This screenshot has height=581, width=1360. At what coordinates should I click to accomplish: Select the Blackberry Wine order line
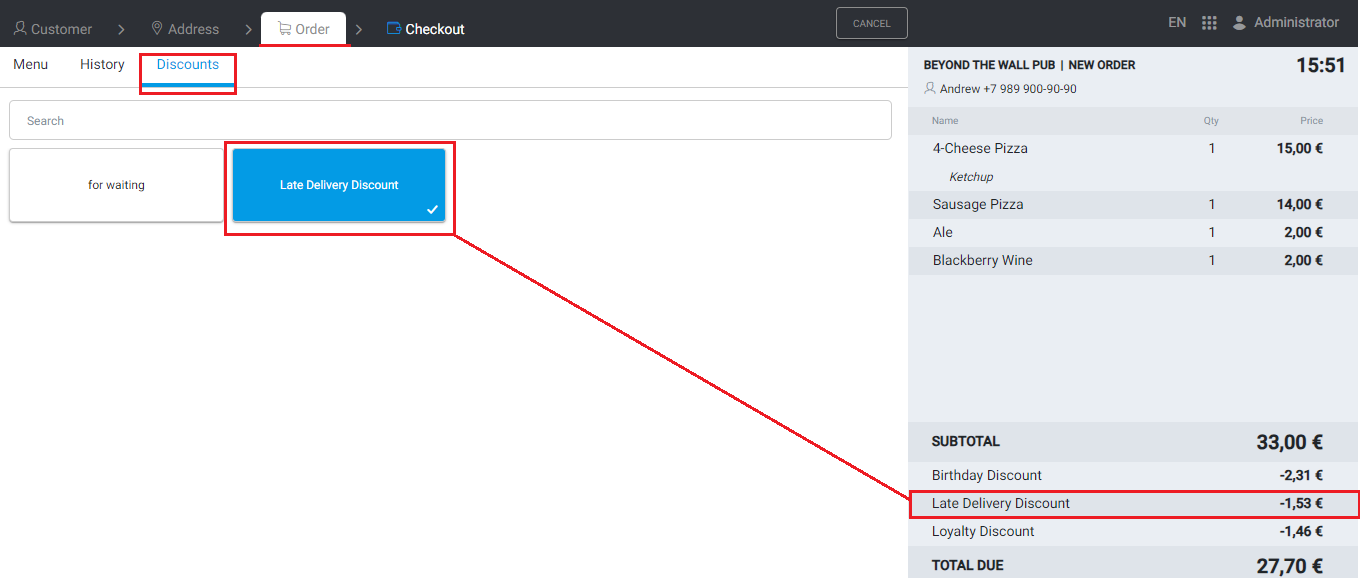[1127, 261]
